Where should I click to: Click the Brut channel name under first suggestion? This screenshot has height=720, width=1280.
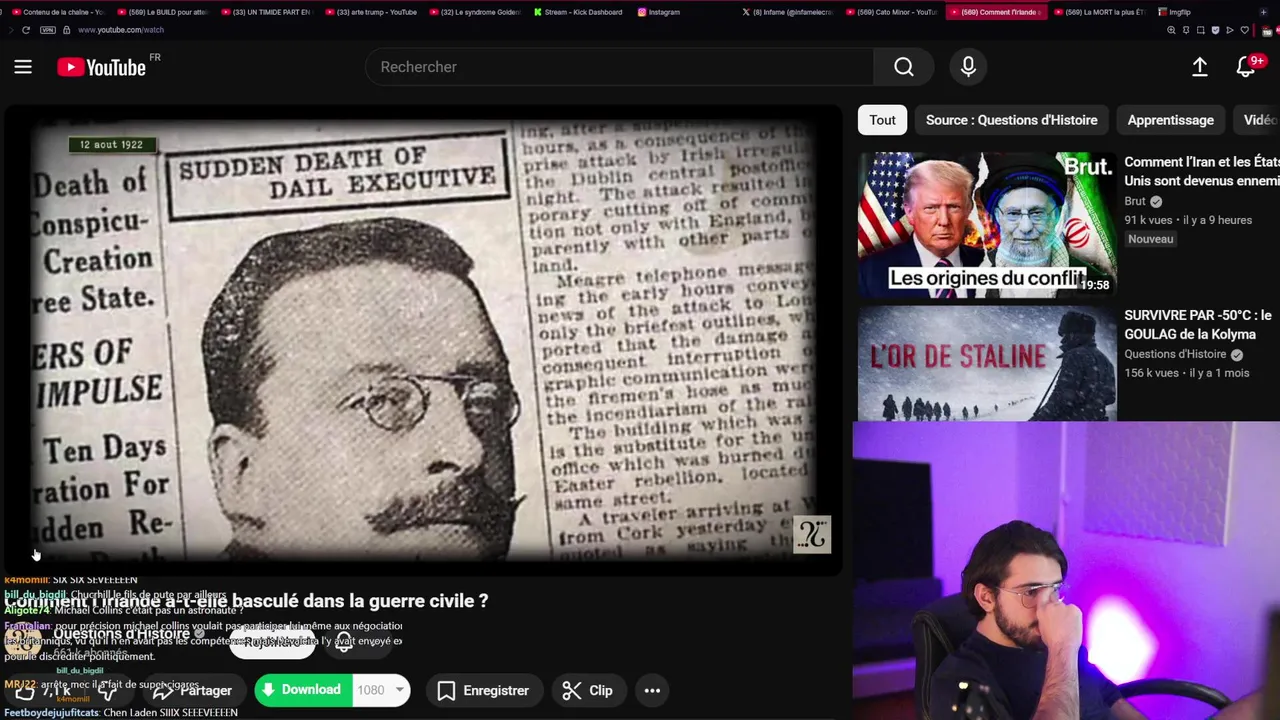click(x=1135, y=201)
